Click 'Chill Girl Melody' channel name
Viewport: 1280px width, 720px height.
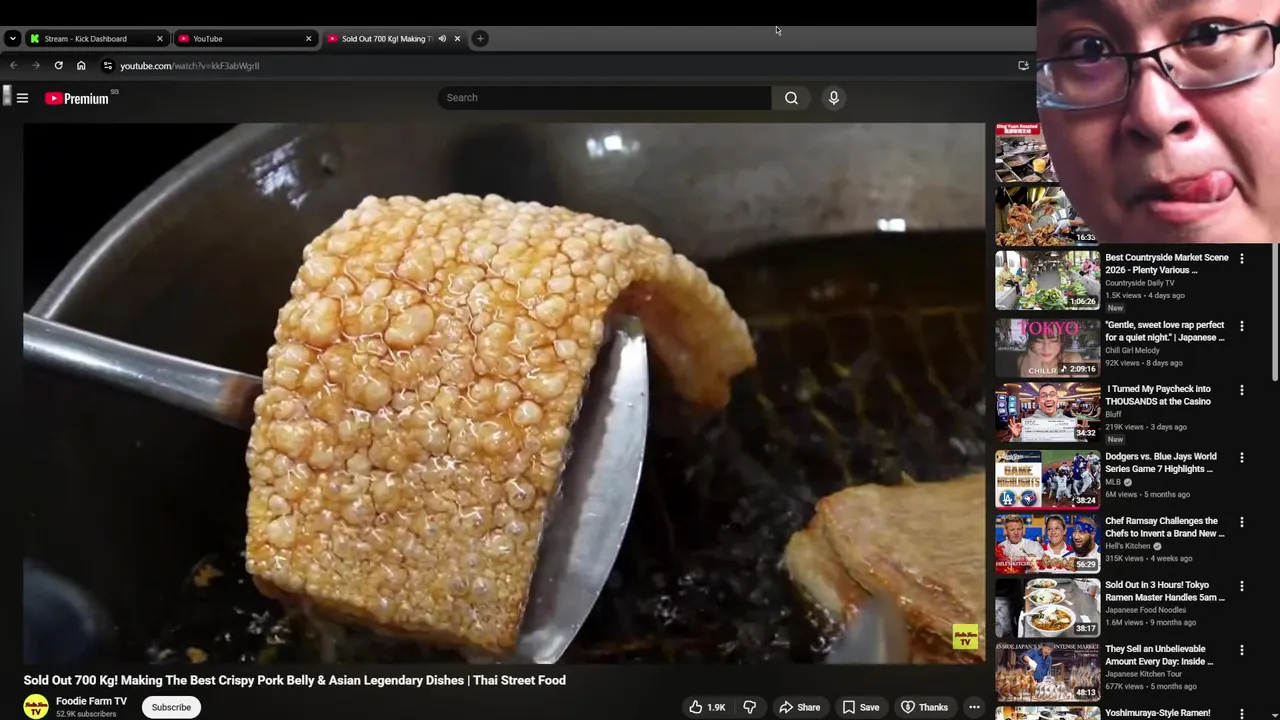coord(1132,350)
